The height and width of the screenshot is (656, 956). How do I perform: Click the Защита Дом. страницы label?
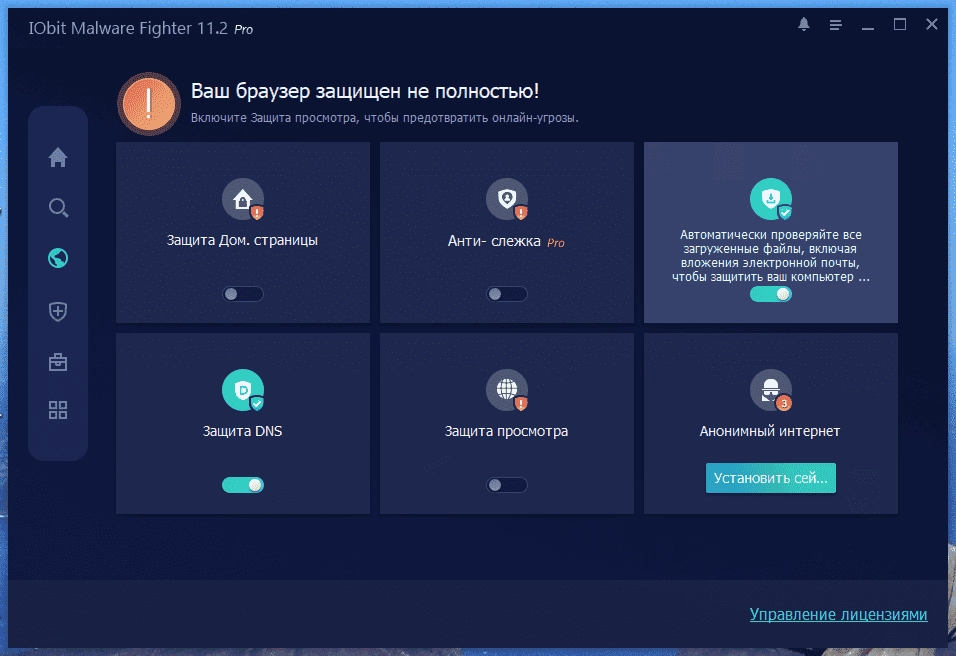coord(242,240)
